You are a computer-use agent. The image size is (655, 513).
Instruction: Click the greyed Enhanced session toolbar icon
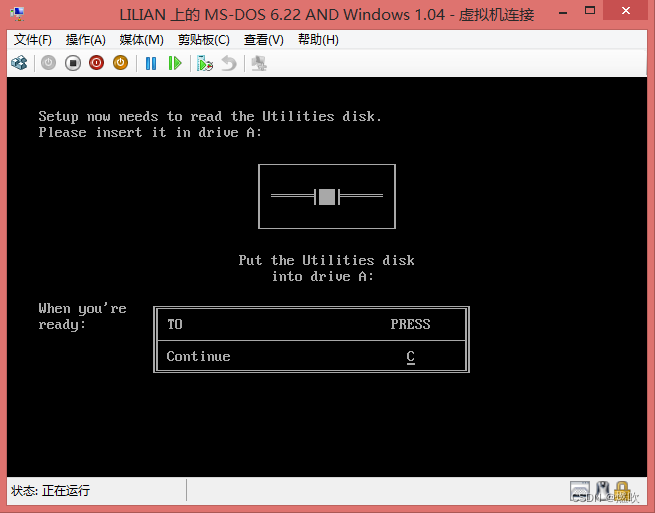259,63
